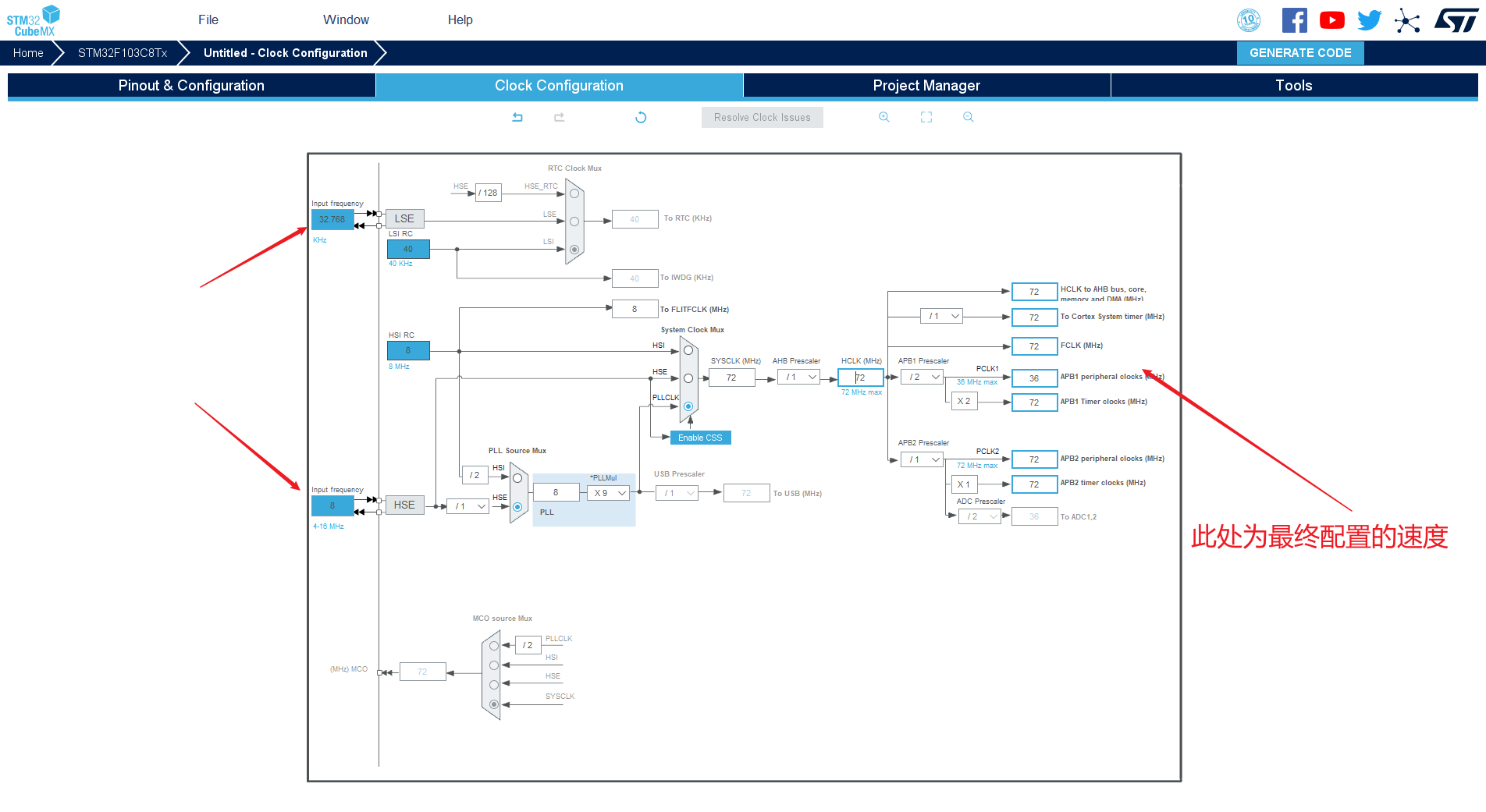Select HSE in PLL Source Mux
The width and height of the screenshot is (1486, 812).
(x=517, y=507)
